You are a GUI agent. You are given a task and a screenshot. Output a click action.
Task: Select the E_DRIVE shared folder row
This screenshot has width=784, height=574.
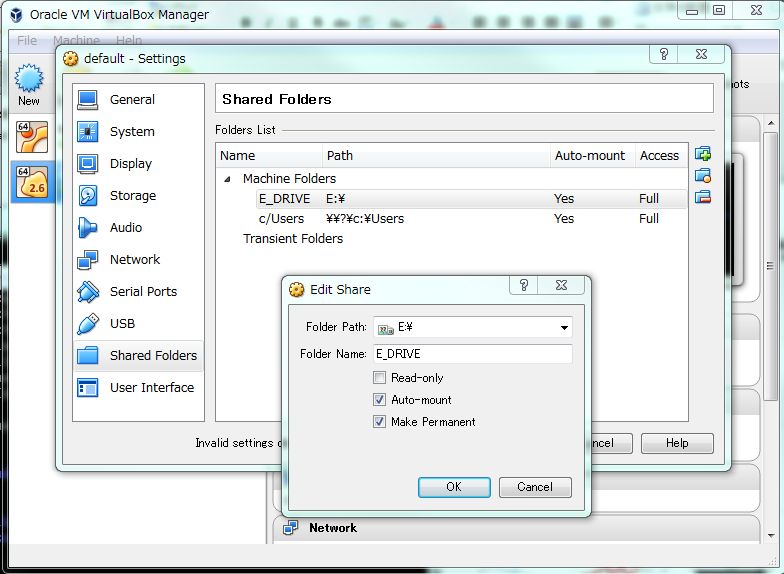[472, 198]
